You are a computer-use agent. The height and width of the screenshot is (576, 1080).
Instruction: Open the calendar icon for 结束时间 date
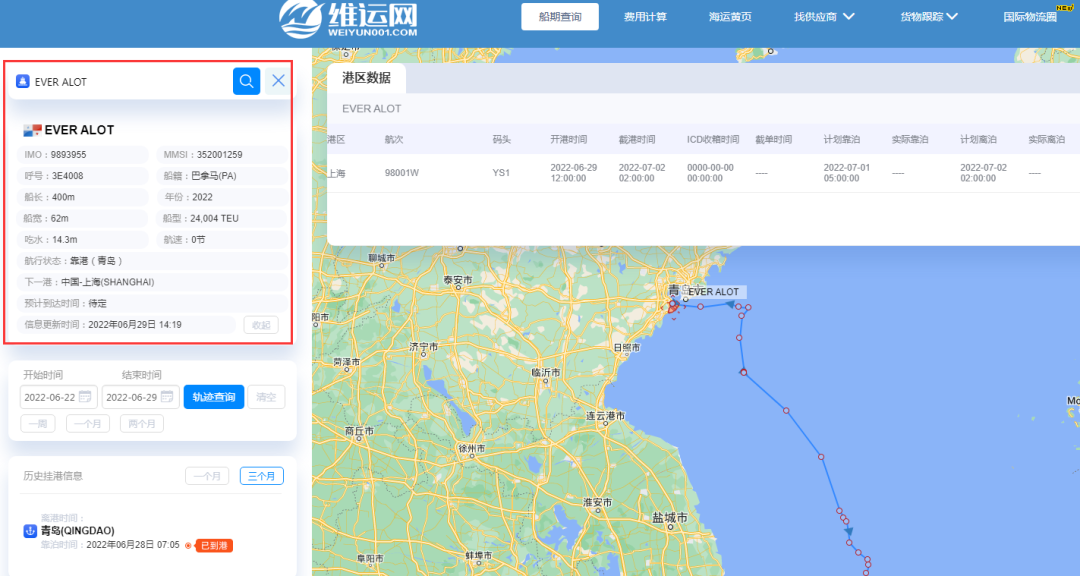tap(169, 396)
